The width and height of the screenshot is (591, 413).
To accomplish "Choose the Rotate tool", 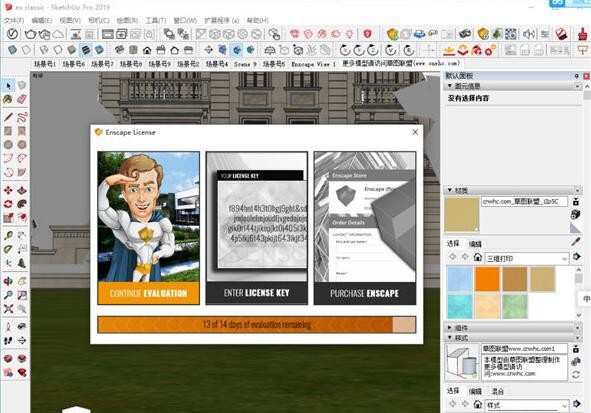I will pyautogui.click(x=8, y=204).
